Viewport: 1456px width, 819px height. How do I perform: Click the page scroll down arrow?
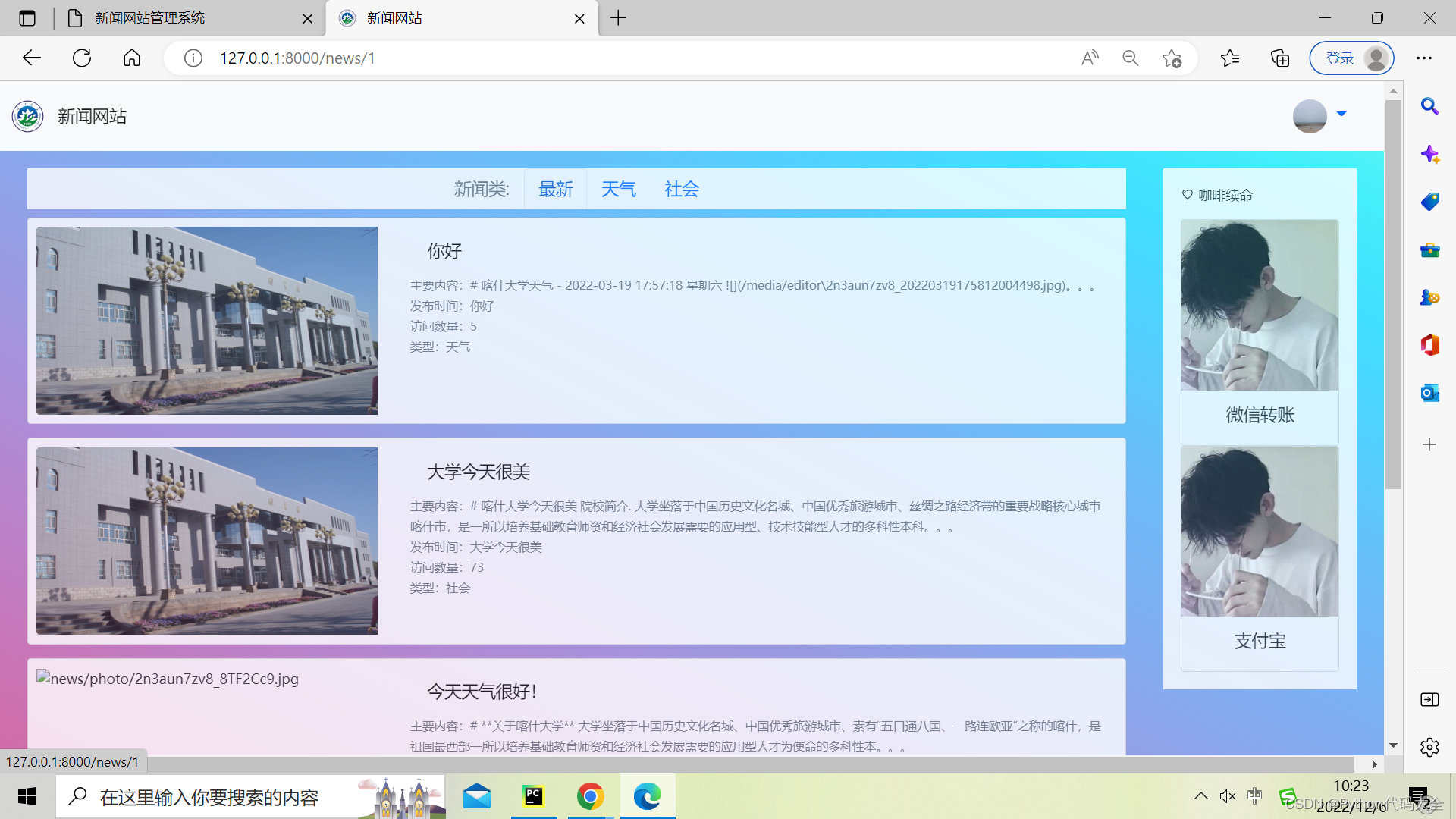coord(1393,746)
